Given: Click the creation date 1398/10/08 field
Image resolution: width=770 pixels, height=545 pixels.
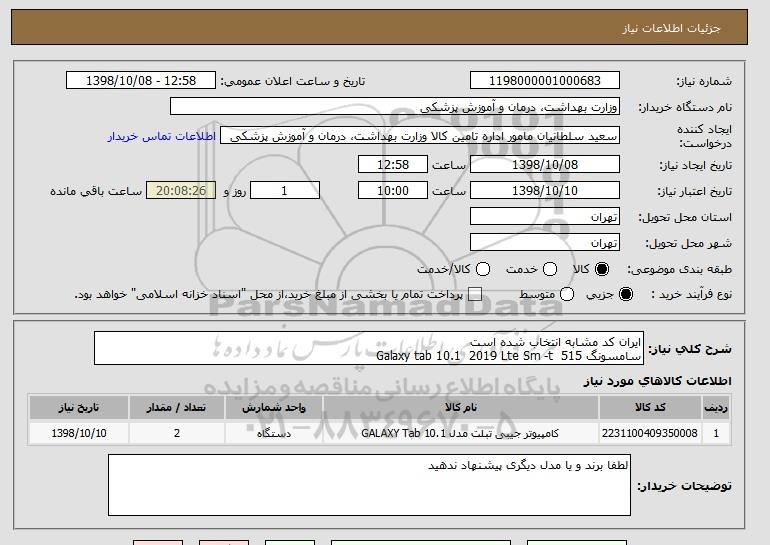Looking at the screenshot, I should pos(545,164).
